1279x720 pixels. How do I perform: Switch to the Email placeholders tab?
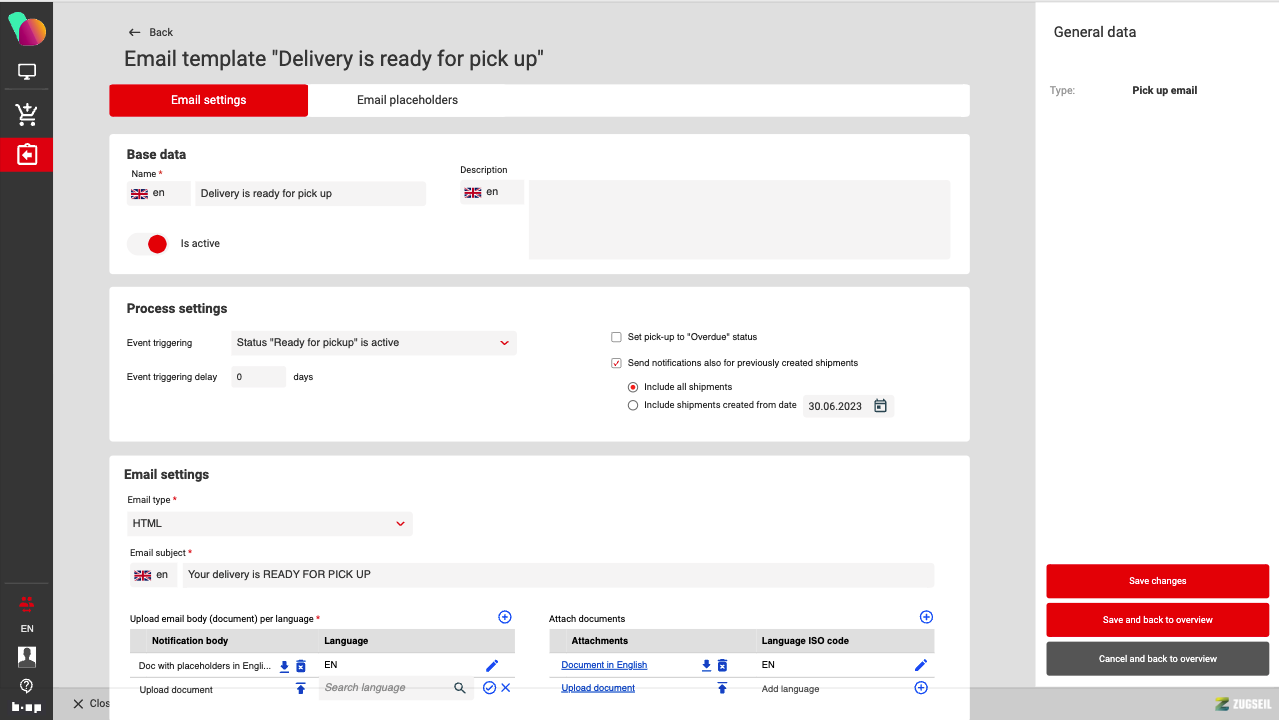click(x=407, y=100)
